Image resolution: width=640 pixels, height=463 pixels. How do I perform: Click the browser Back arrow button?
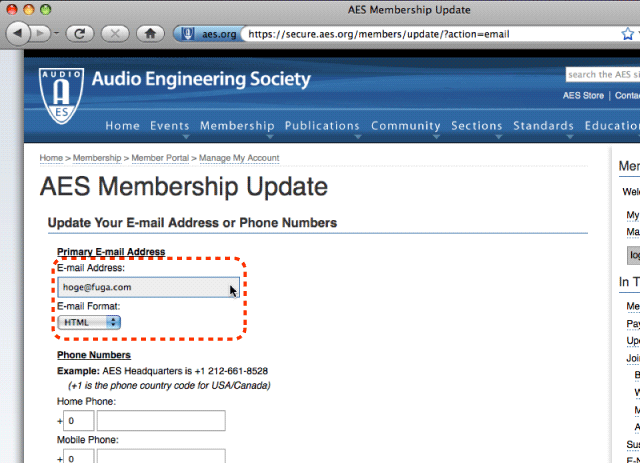coord(18,33)
